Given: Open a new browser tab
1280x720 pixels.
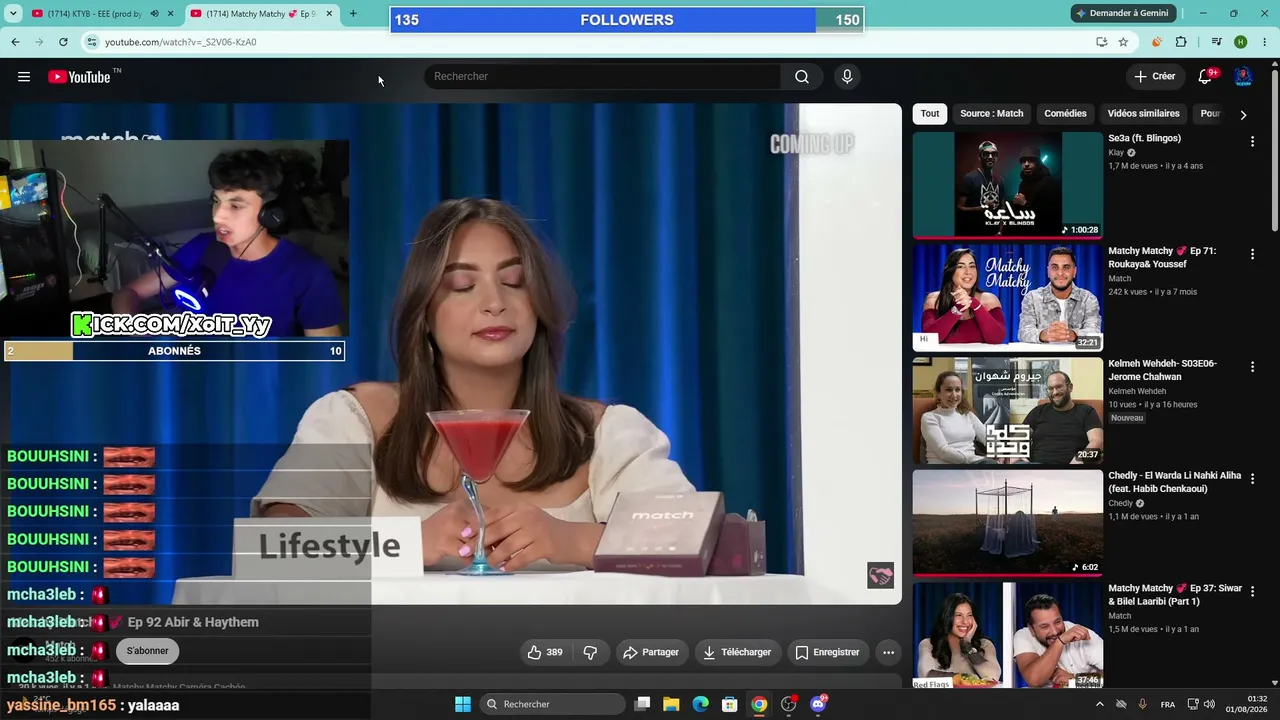Looking at the screenshot, I should pos(353,14).
